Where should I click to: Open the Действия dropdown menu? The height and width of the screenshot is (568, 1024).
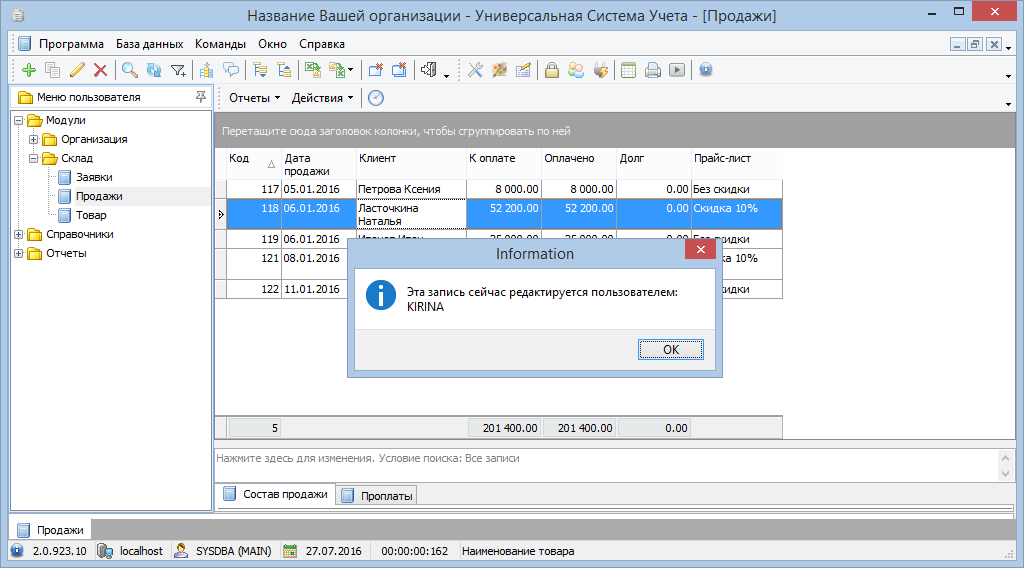tap(322, 98)
